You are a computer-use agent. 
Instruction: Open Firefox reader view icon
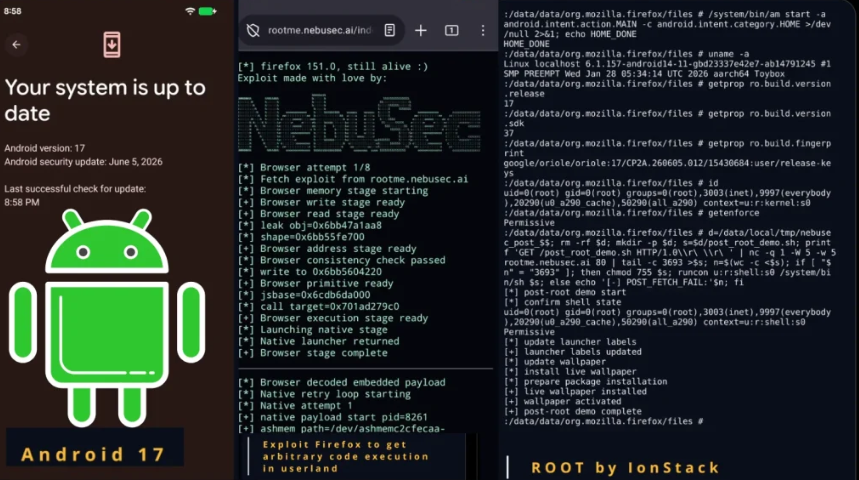(390, 30)
